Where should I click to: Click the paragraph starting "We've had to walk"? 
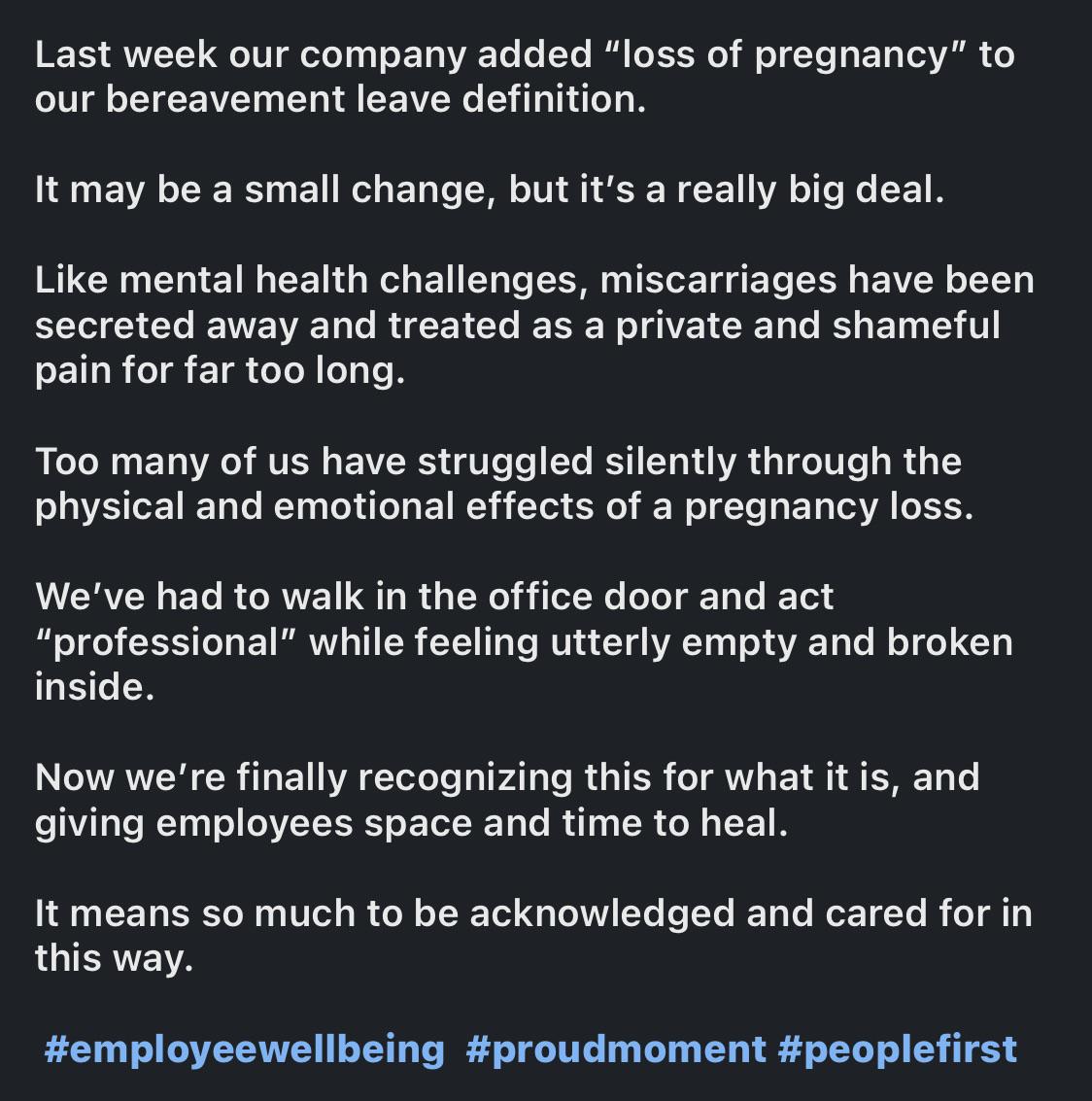(x=525, y=641)
